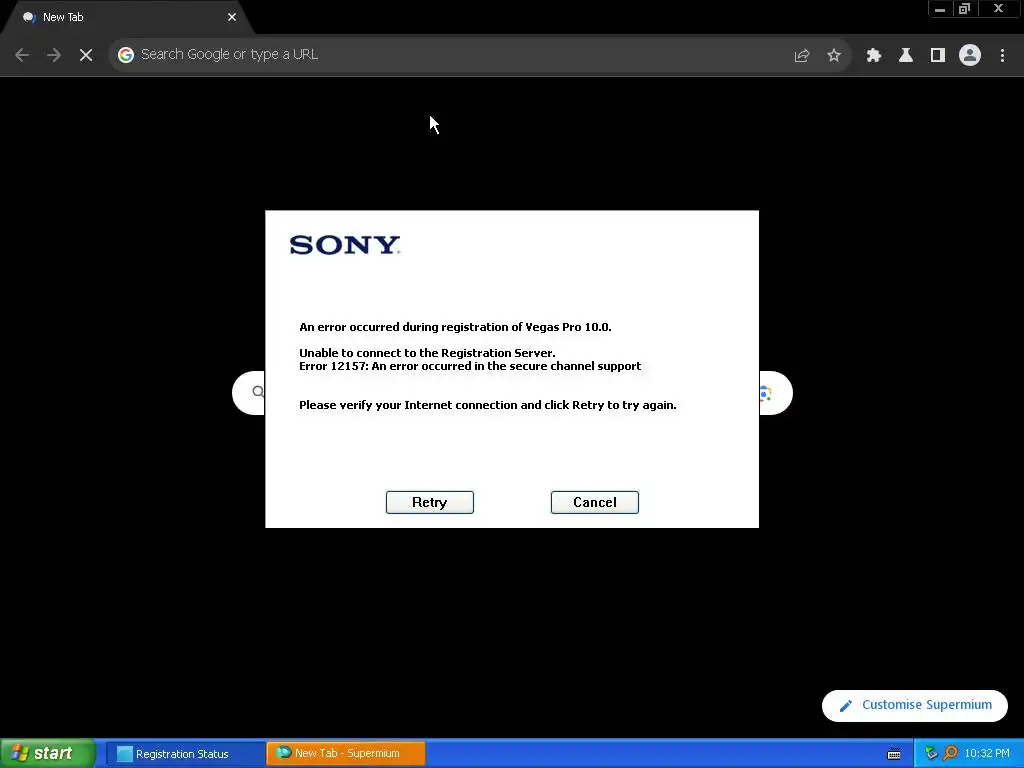Open the three-dot browser menu
Viewport: 1024px width, 768px height.
tap(1002, 56)
